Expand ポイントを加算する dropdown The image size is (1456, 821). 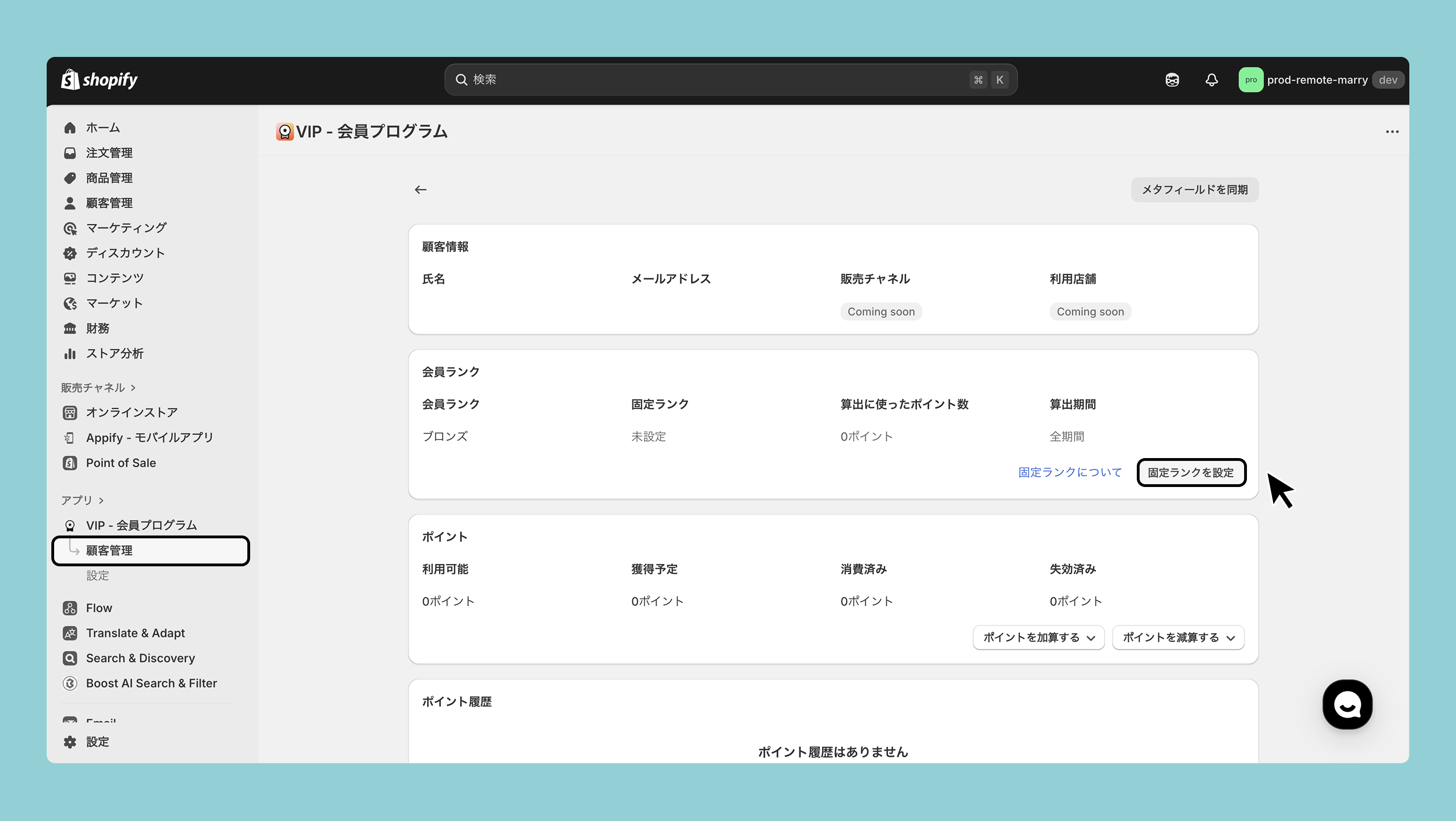point(1038,637)
